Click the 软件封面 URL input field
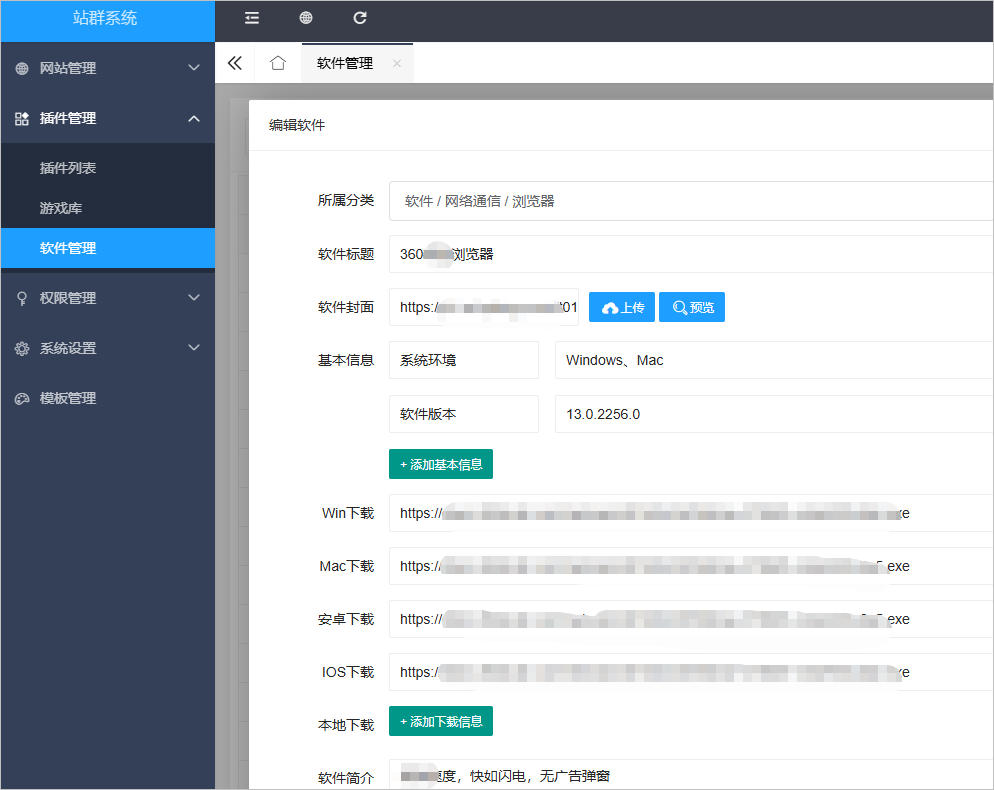 tap(484, 308)
